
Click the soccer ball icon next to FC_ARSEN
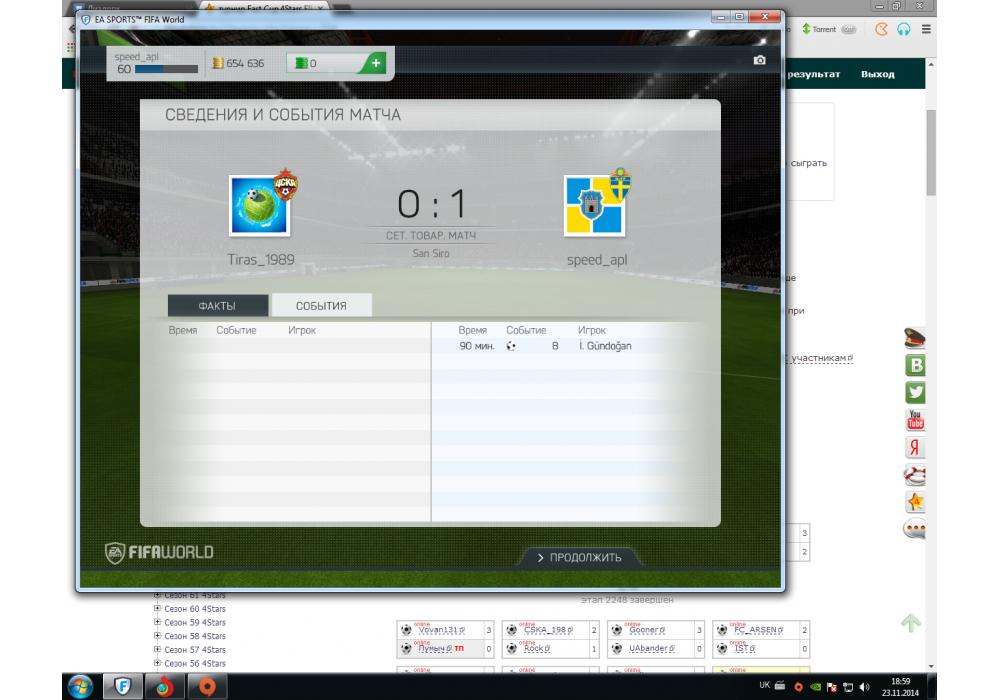click(x=722, y=630)
